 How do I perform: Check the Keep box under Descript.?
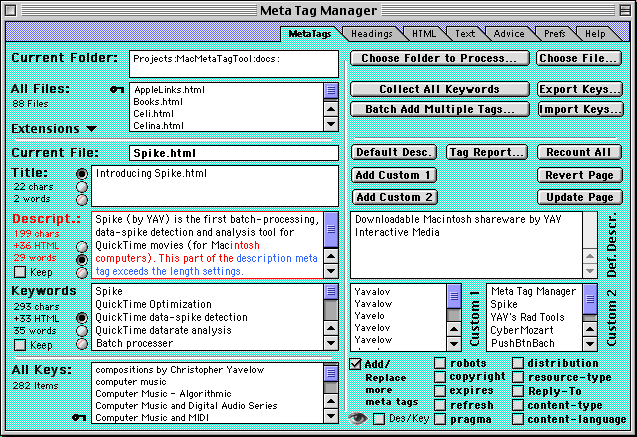click(20, 272)
